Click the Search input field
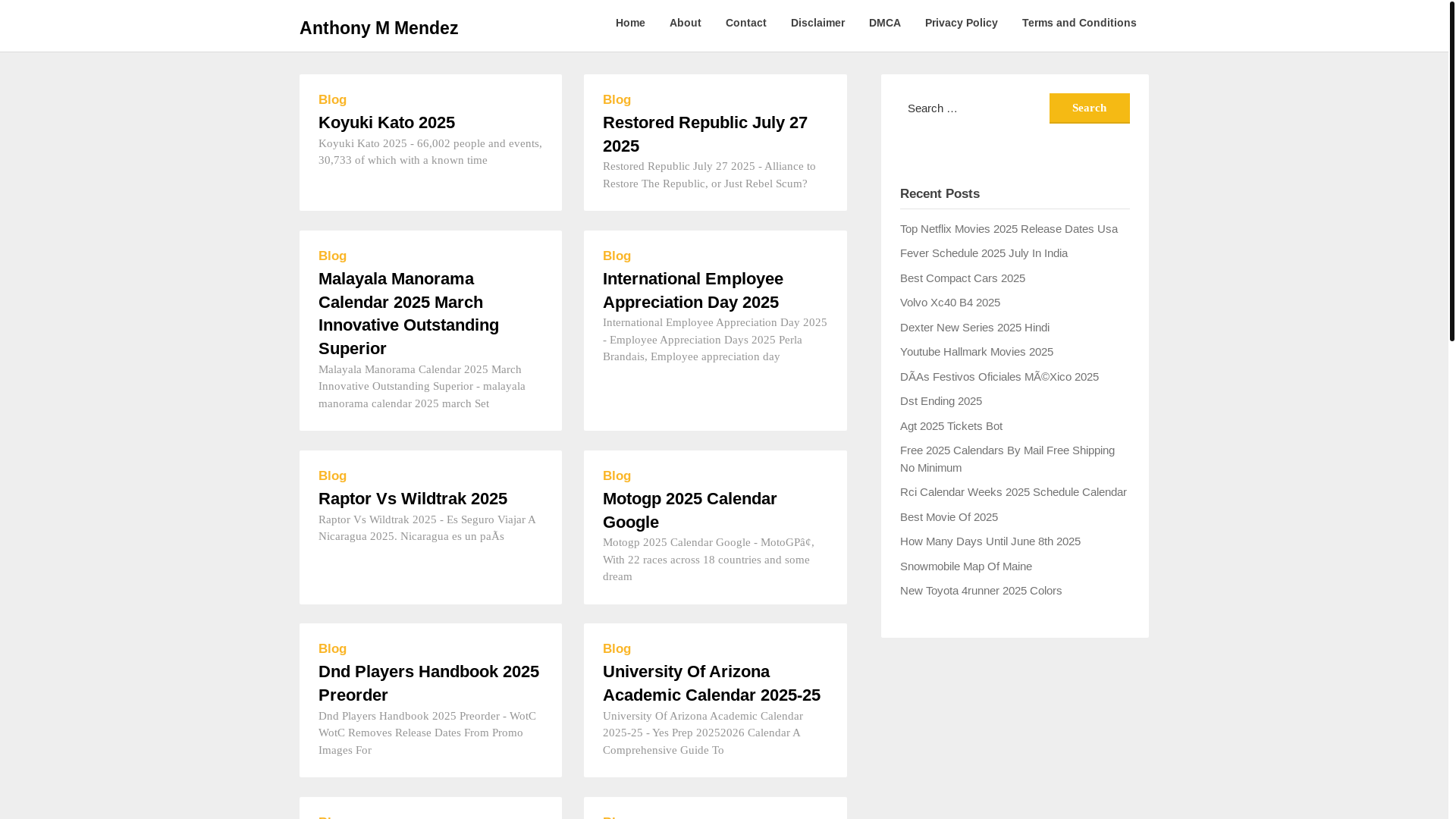 pyautogui.click(x=974, y=108)
